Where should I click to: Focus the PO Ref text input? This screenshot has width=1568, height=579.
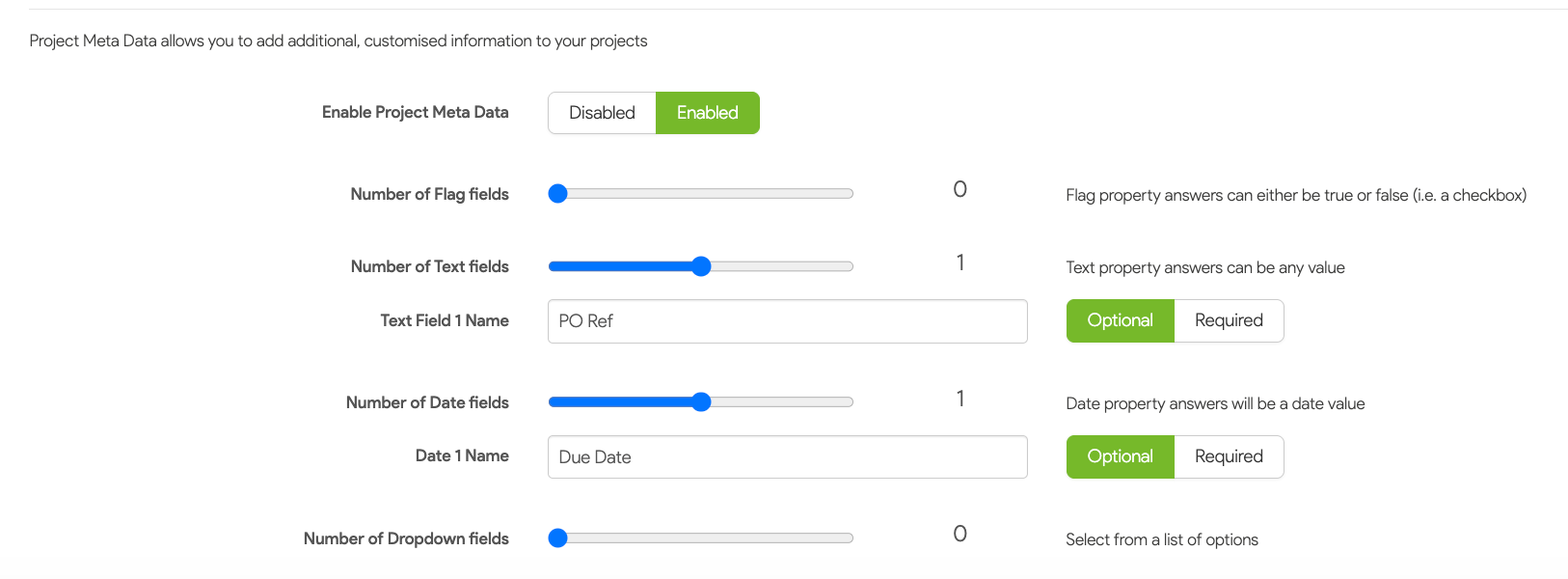tap(787, 321)
